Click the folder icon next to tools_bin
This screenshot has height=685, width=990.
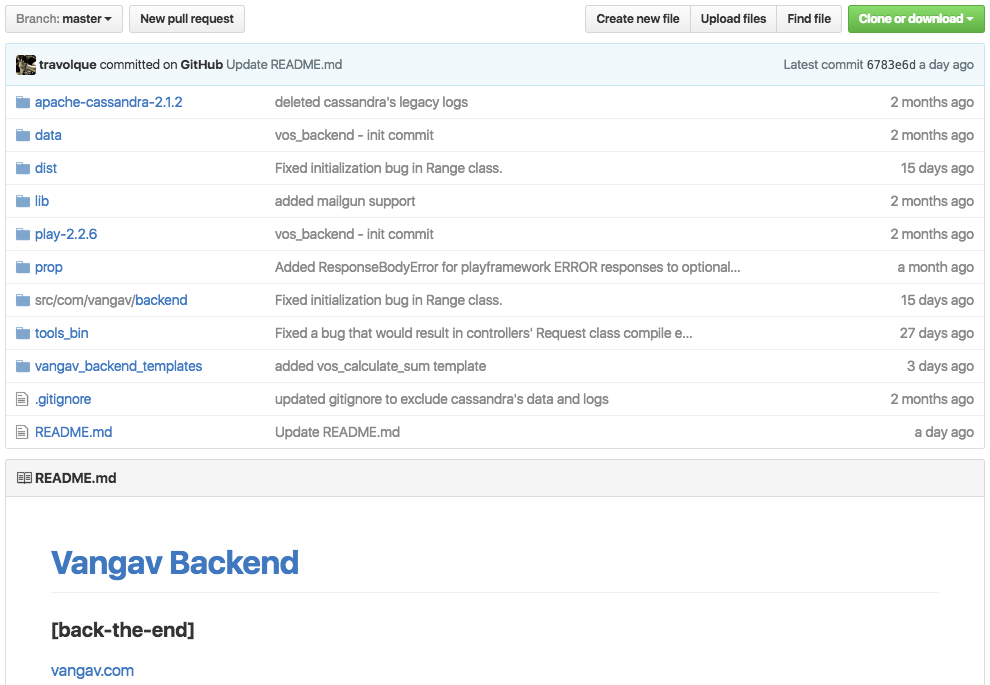click(20, 333)
